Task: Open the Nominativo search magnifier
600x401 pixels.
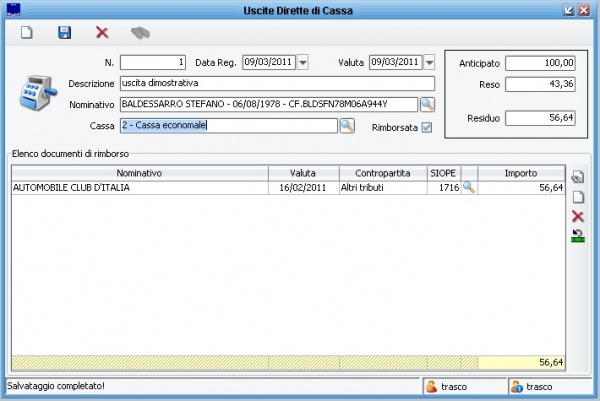Action: click(x=427, y=104)
